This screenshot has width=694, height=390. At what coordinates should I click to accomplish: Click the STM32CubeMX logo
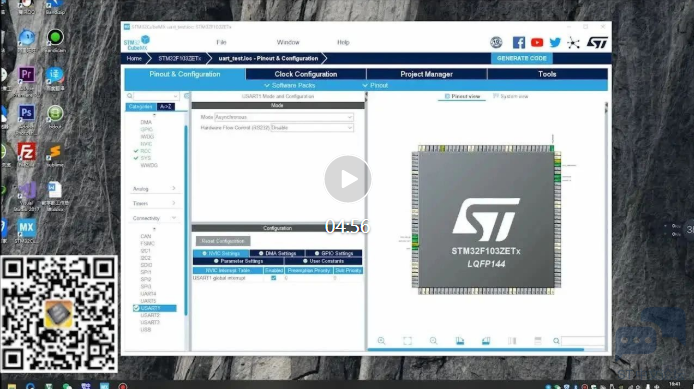(137, 43)
